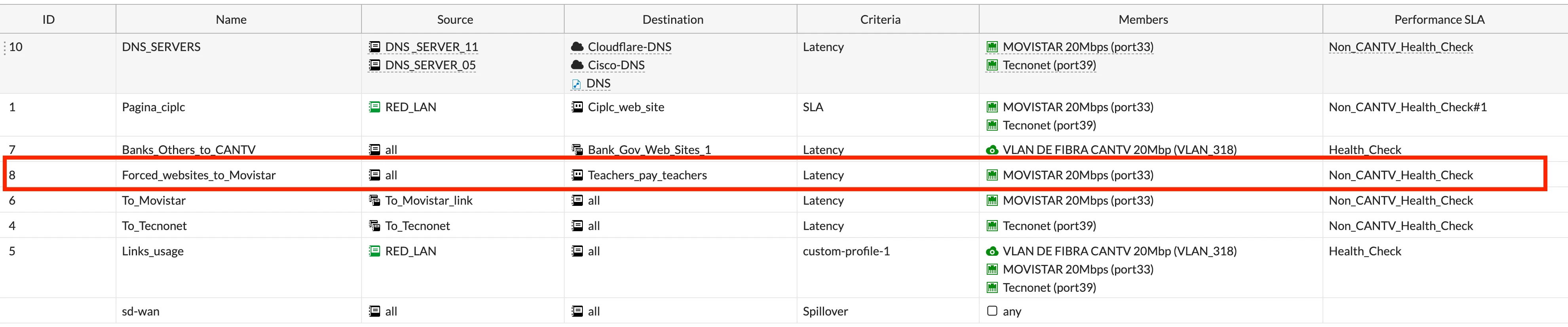Click the To_Movistar_link address group icon
The width and height of the screenshot is (1568, 327).
tap(374, 200)
